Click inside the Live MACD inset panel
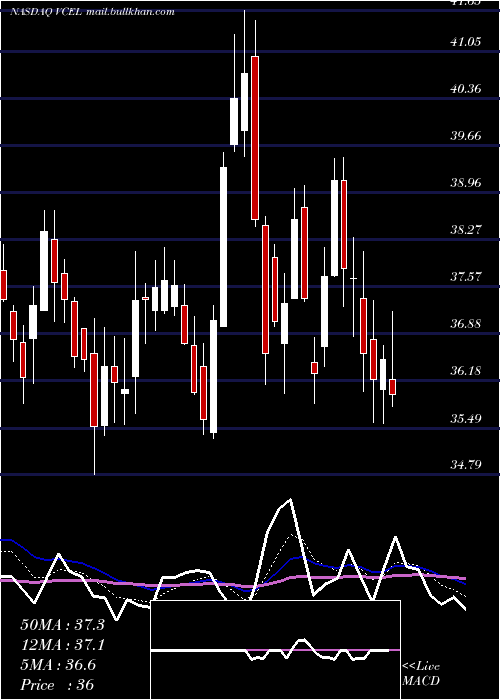Image resolution: width=500 pixels, height=700 pixels. tap(275, 650)
